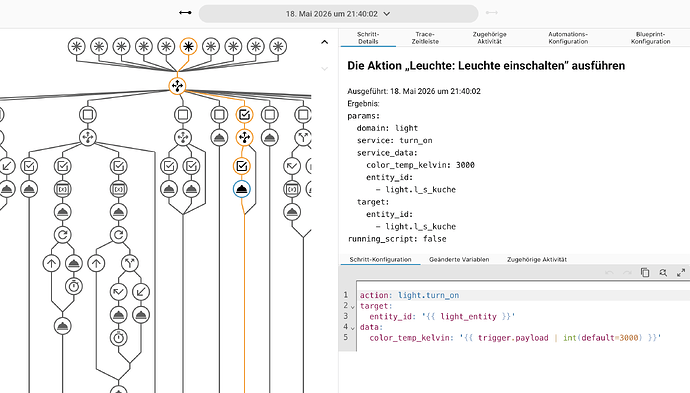Click the greyed-out next step down chevron
Image resolution: width=690 pixels, height=393 pixels.
click(324, 69)
